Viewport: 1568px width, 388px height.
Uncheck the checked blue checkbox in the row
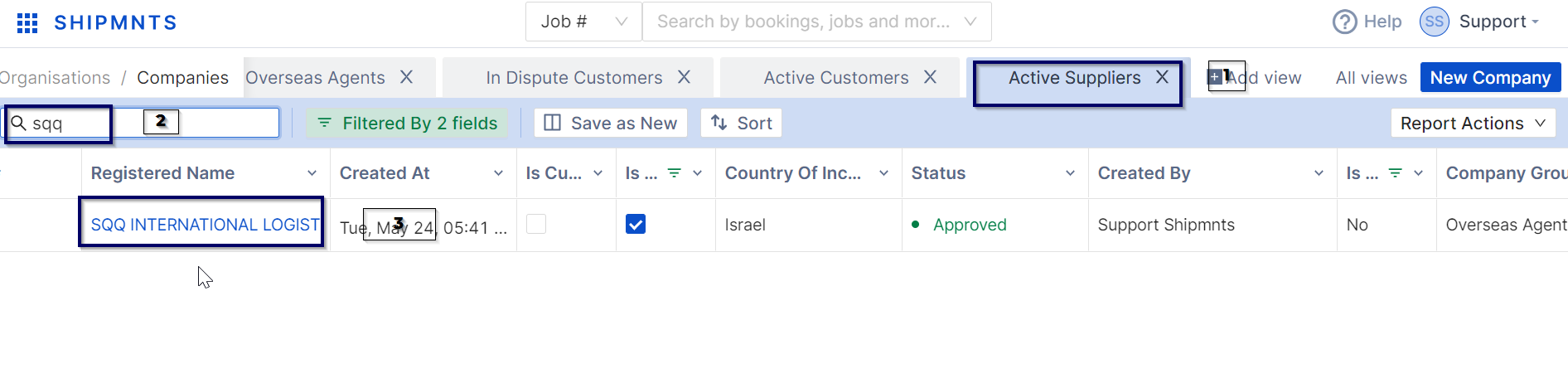coord(636,224)
